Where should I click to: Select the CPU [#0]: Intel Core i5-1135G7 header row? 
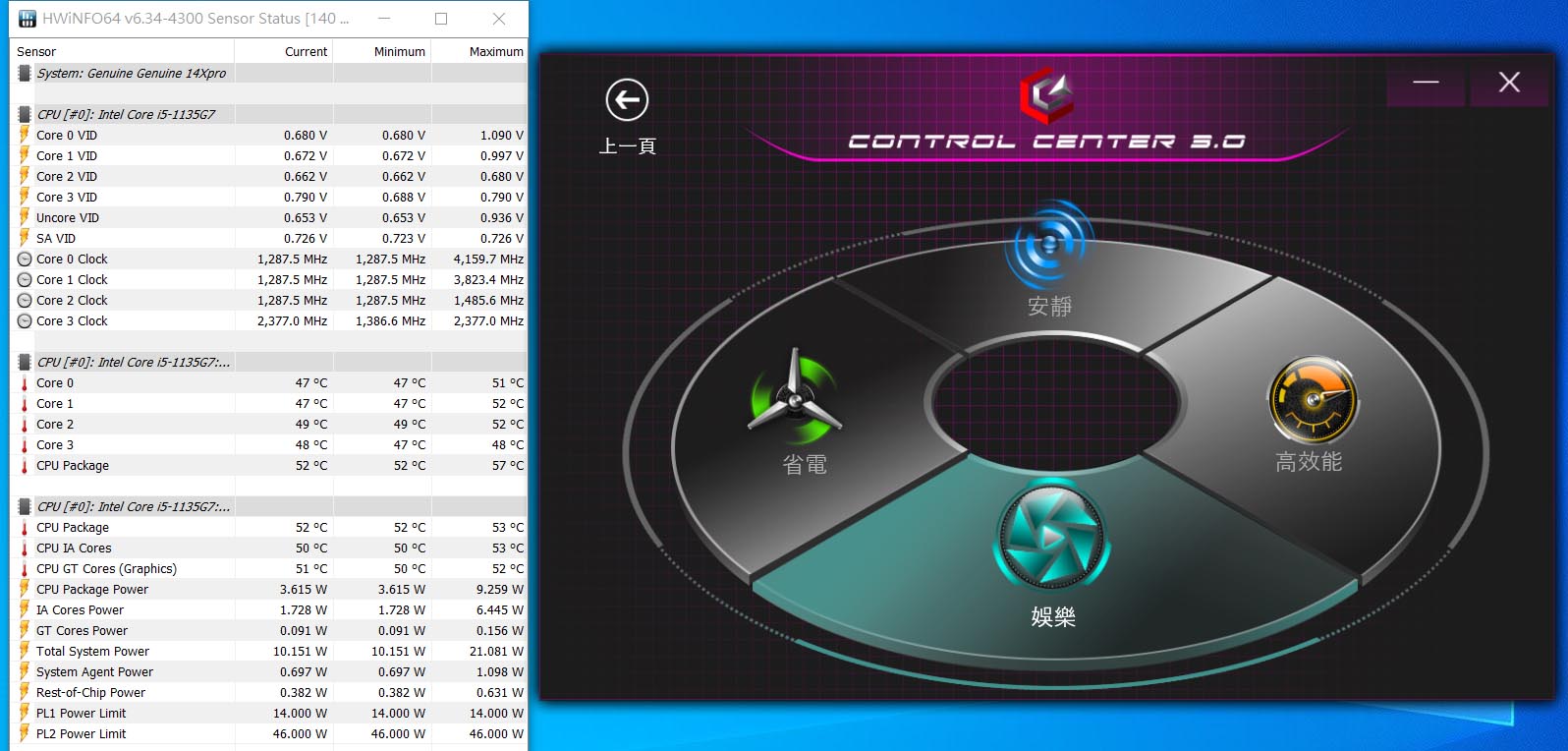(x=270, y=114)
